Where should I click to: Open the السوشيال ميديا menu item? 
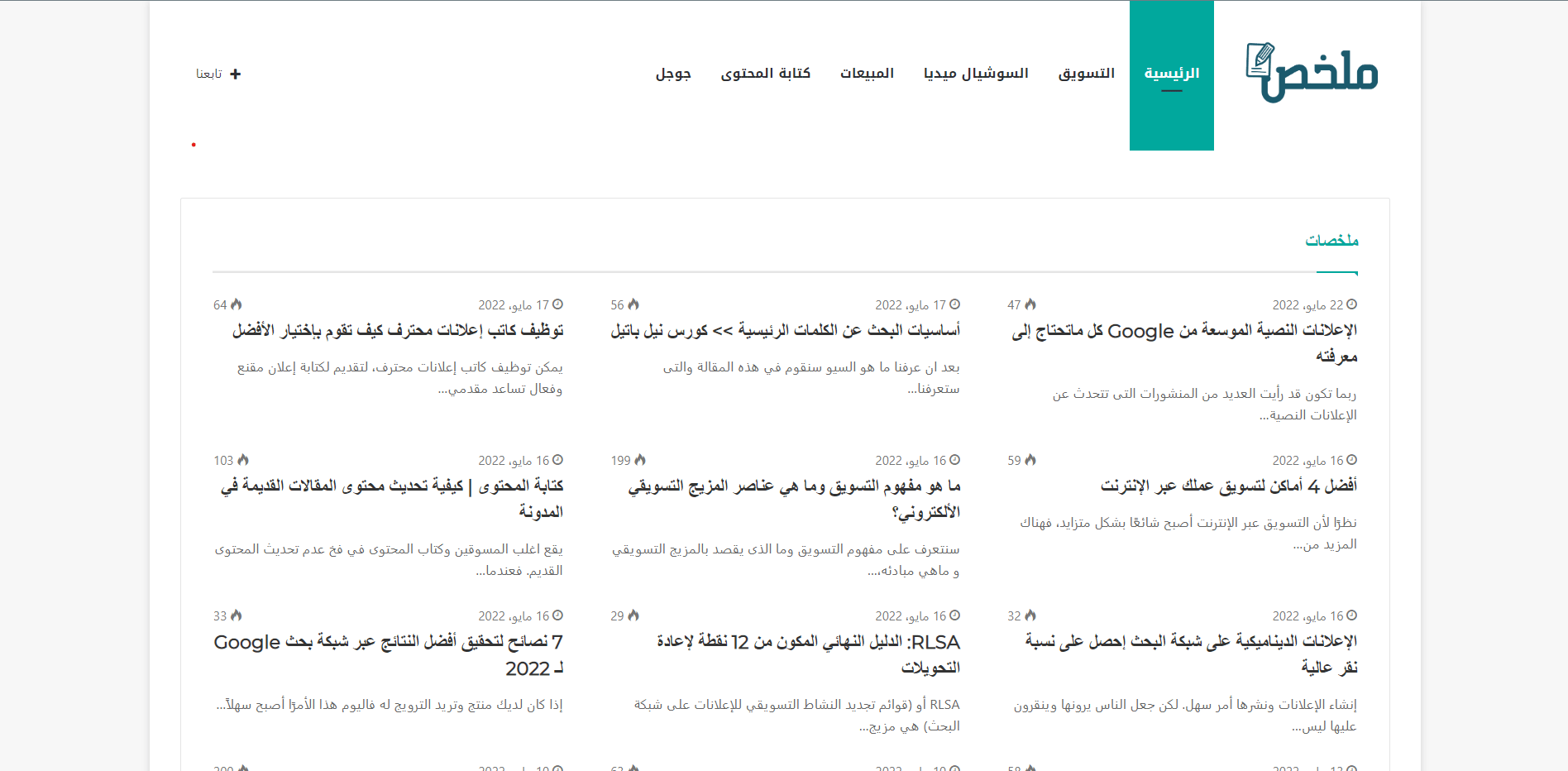point(976,74)
